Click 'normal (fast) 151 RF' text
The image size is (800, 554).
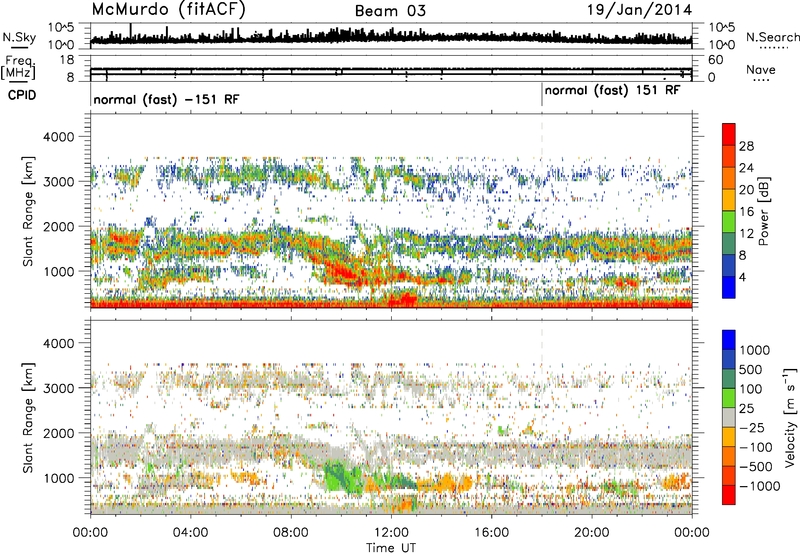pyautogui.click(x=612, y=91)
